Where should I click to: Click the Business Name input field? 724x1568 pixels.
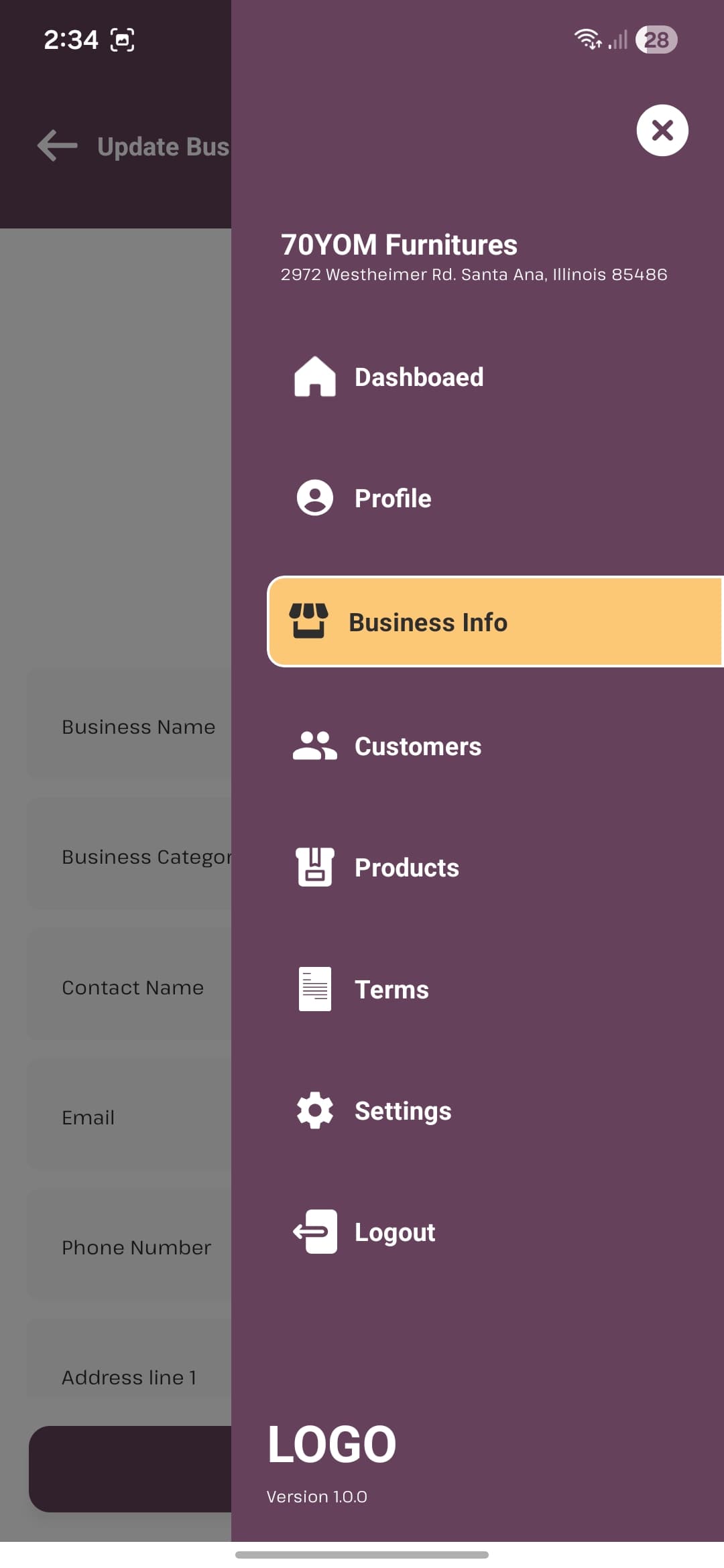pos(138,726)
